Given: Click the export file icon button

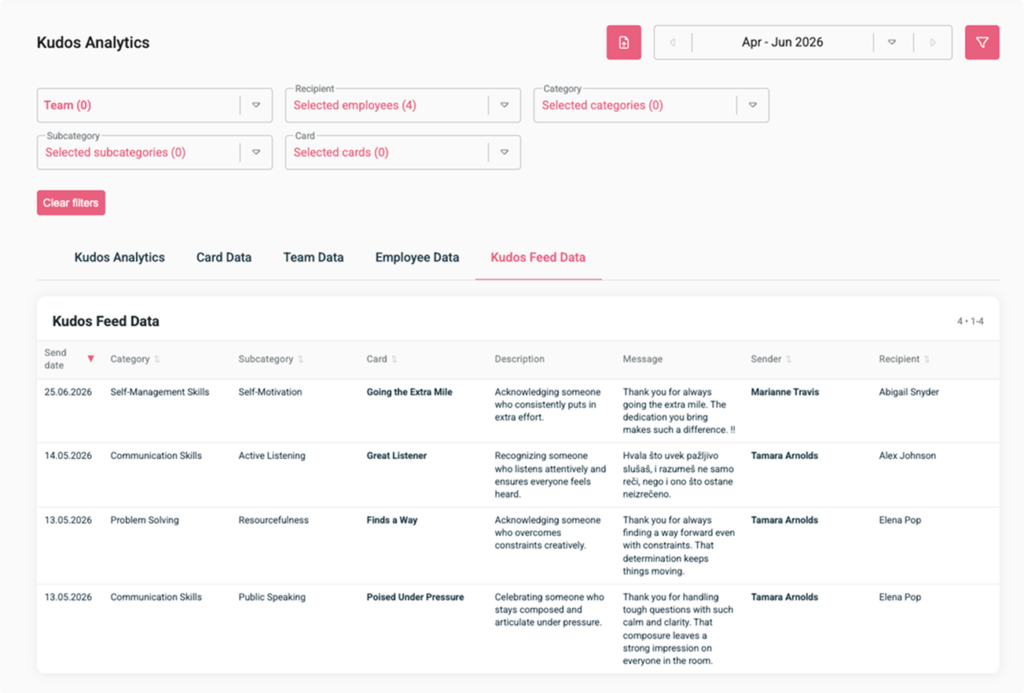Looking at the screenshot, I should [x=624, y=42].
